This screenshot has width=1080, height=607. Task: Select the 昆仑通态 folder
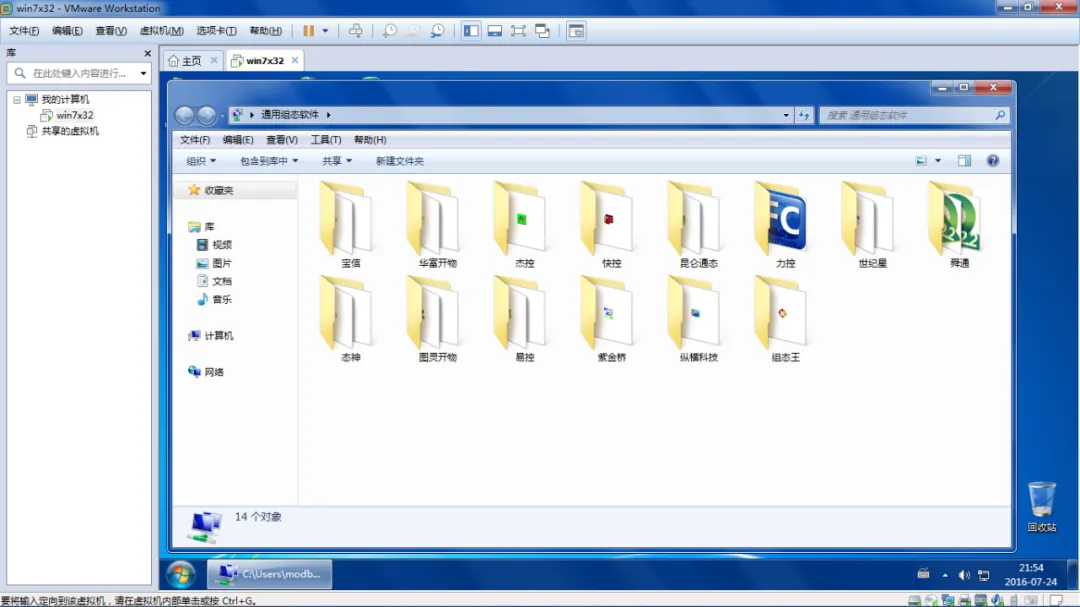point(698,225)
